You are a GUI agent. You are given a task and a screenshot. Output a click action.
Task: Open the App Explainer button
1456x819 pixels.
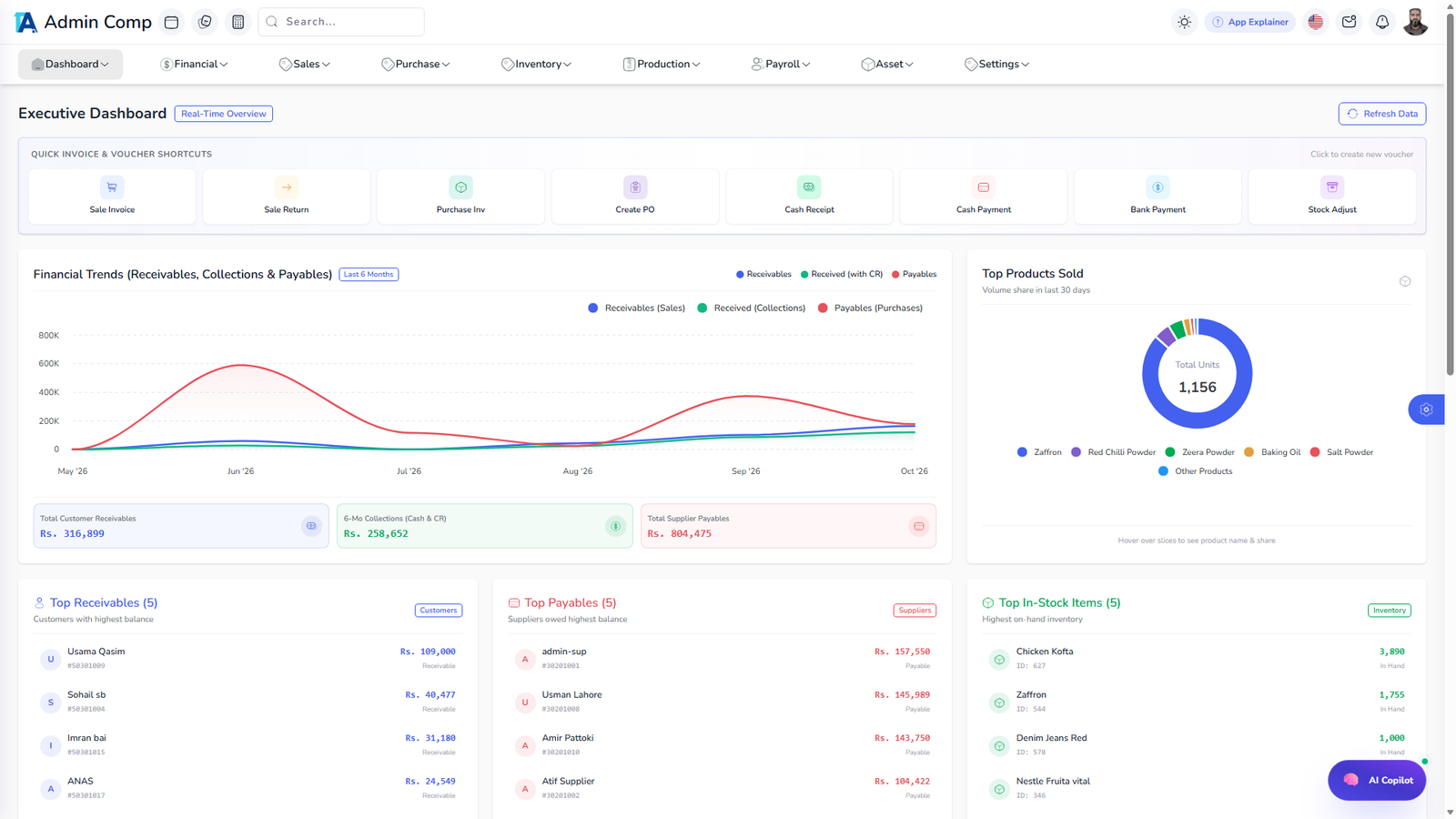(1250, 22)
